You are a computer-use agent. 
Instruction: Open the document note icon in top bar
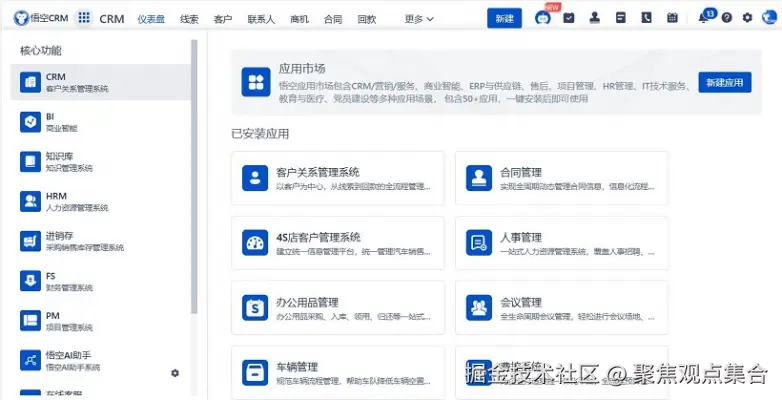coord(620,18)
